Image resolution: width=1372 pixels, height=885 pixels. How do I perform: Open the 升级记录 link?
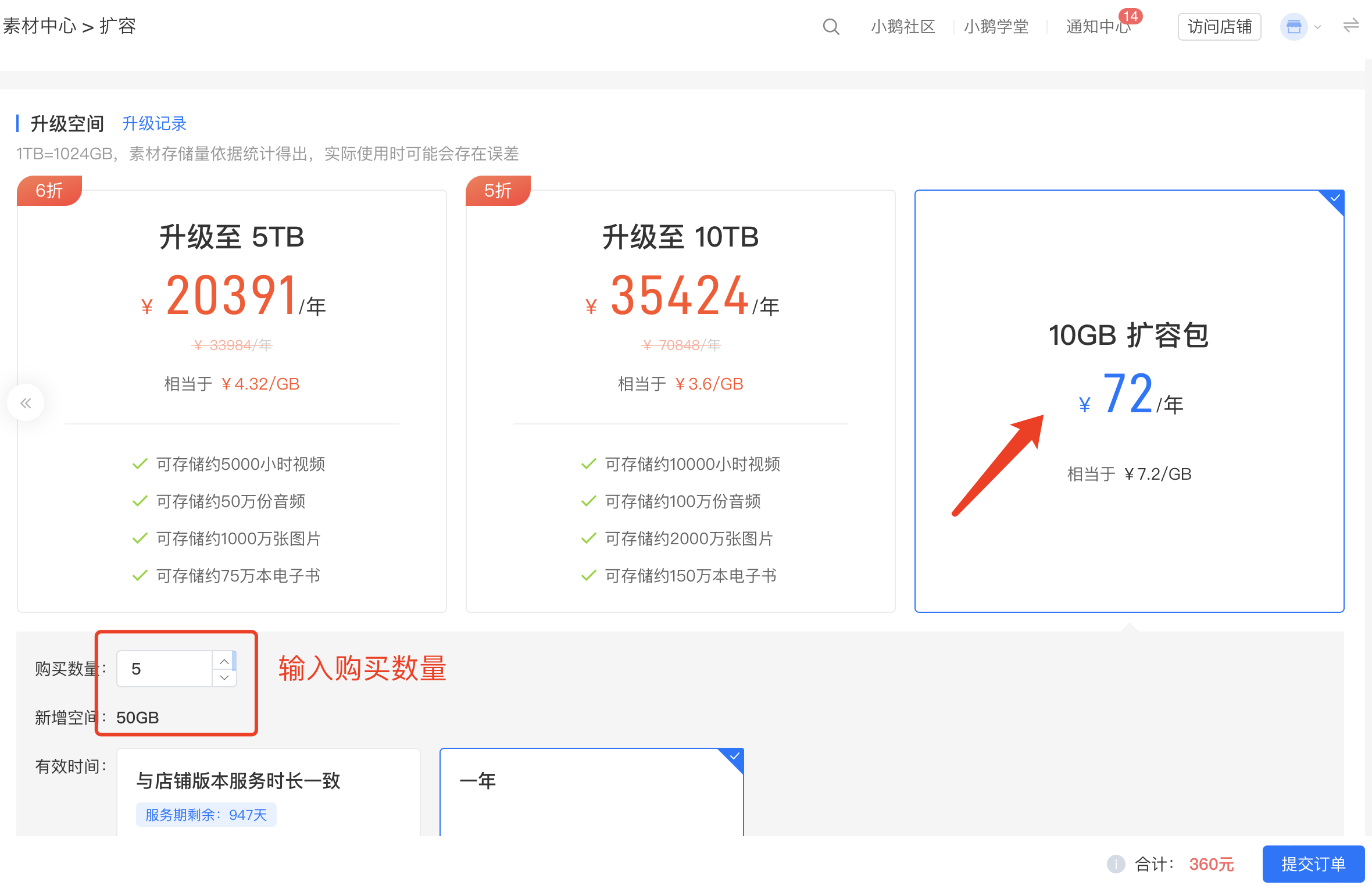click(x=154, y=123)
